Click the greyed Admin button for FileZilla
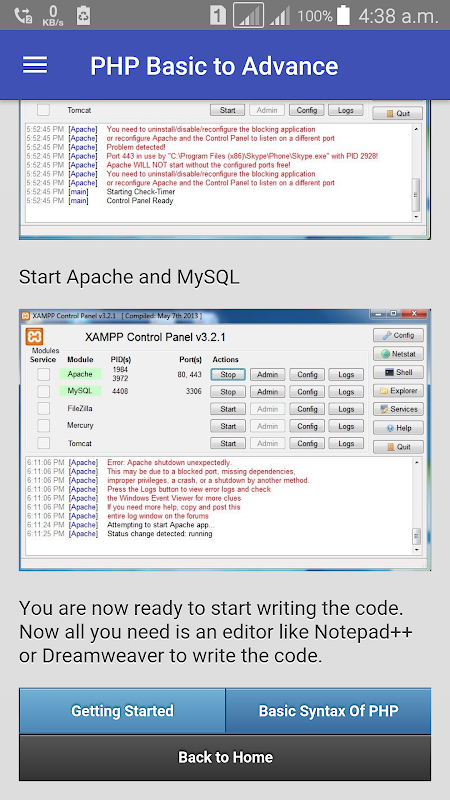450x800 pixels. 267,409
